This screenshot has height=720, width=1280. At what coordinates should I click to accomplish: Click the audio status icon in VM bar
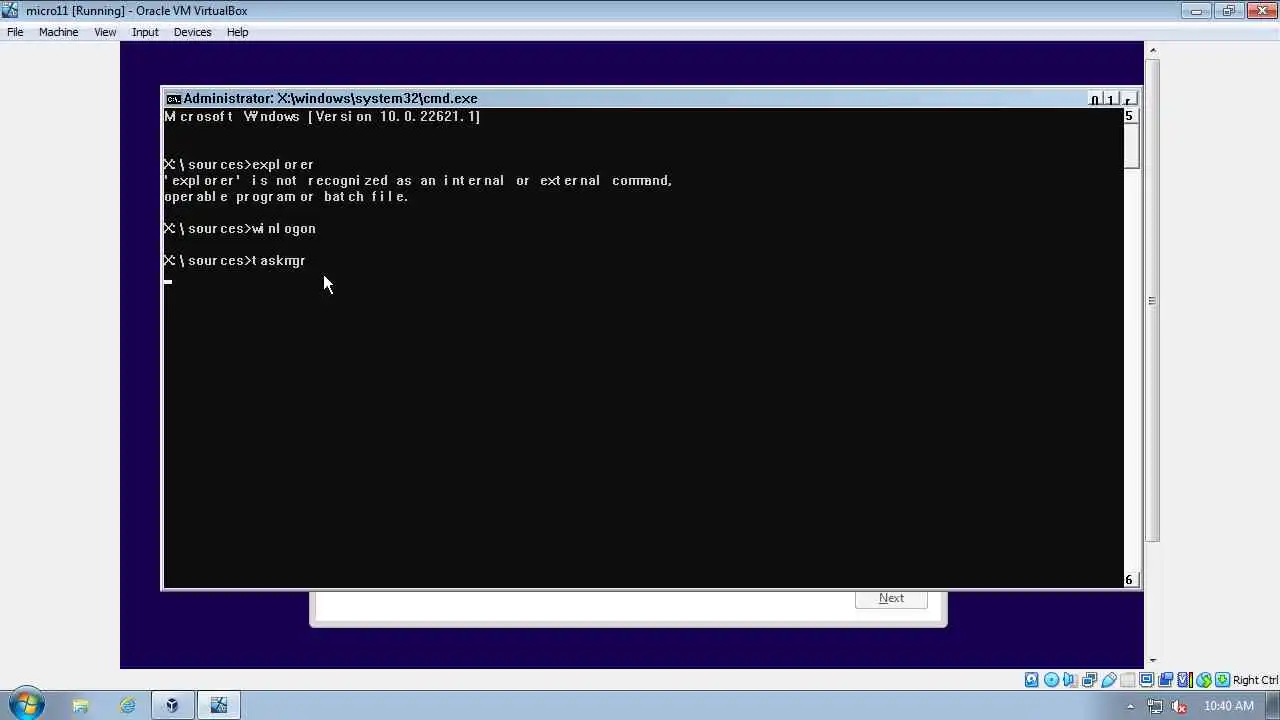pos(1070,680)
